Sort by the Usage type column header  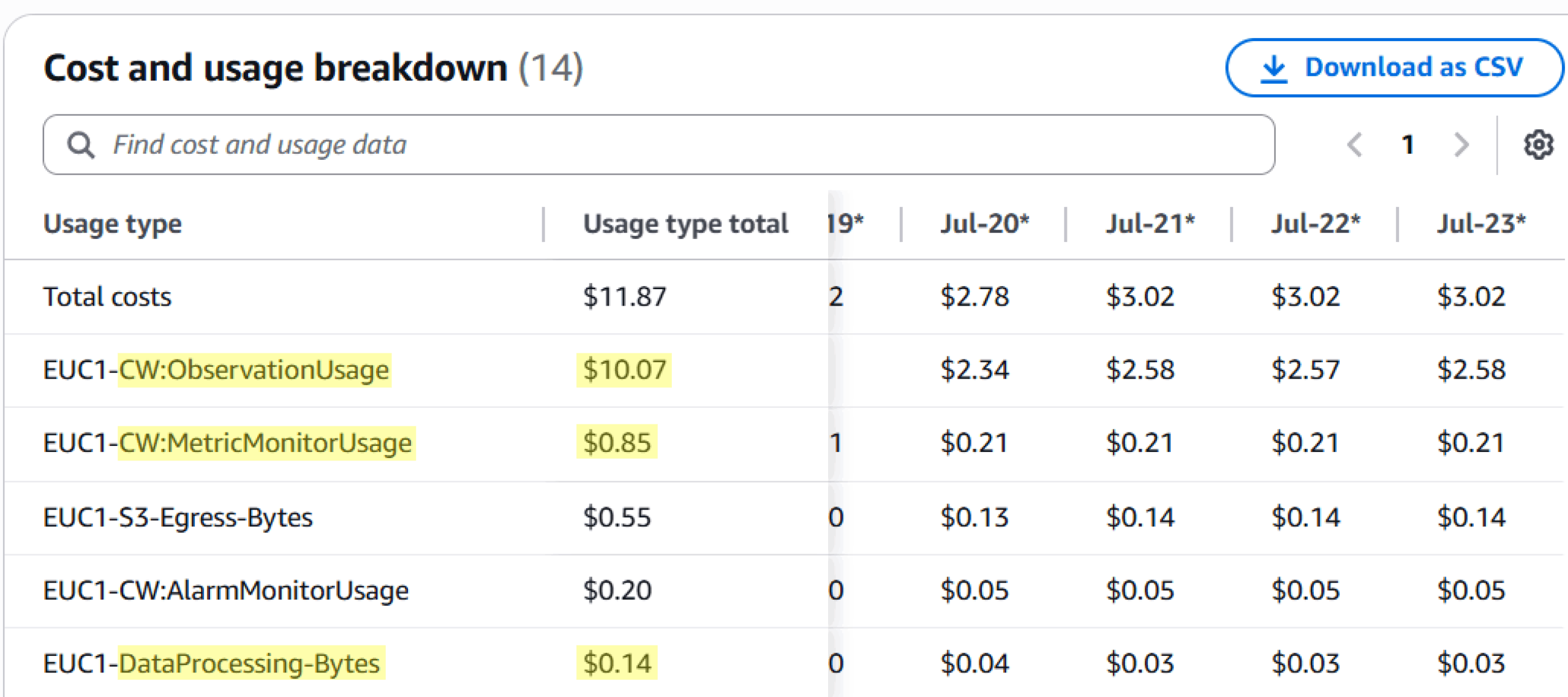112,223
